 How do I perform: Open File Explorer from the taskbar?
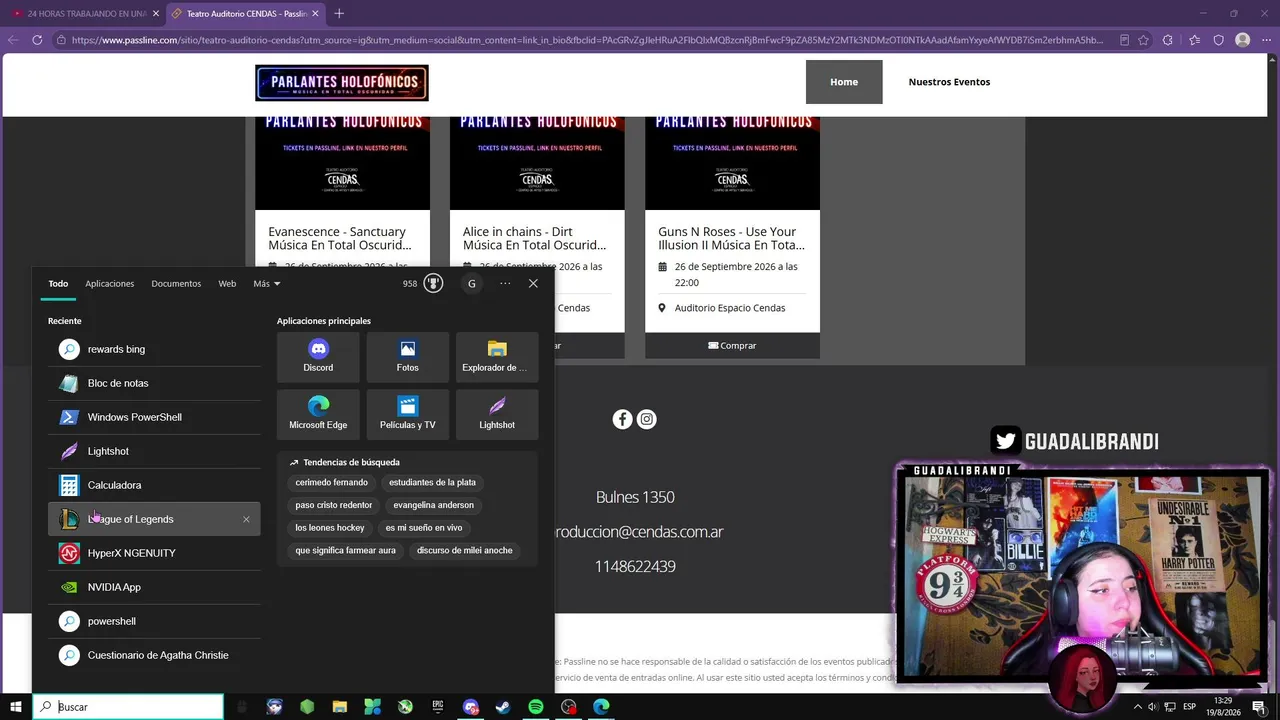340,707
